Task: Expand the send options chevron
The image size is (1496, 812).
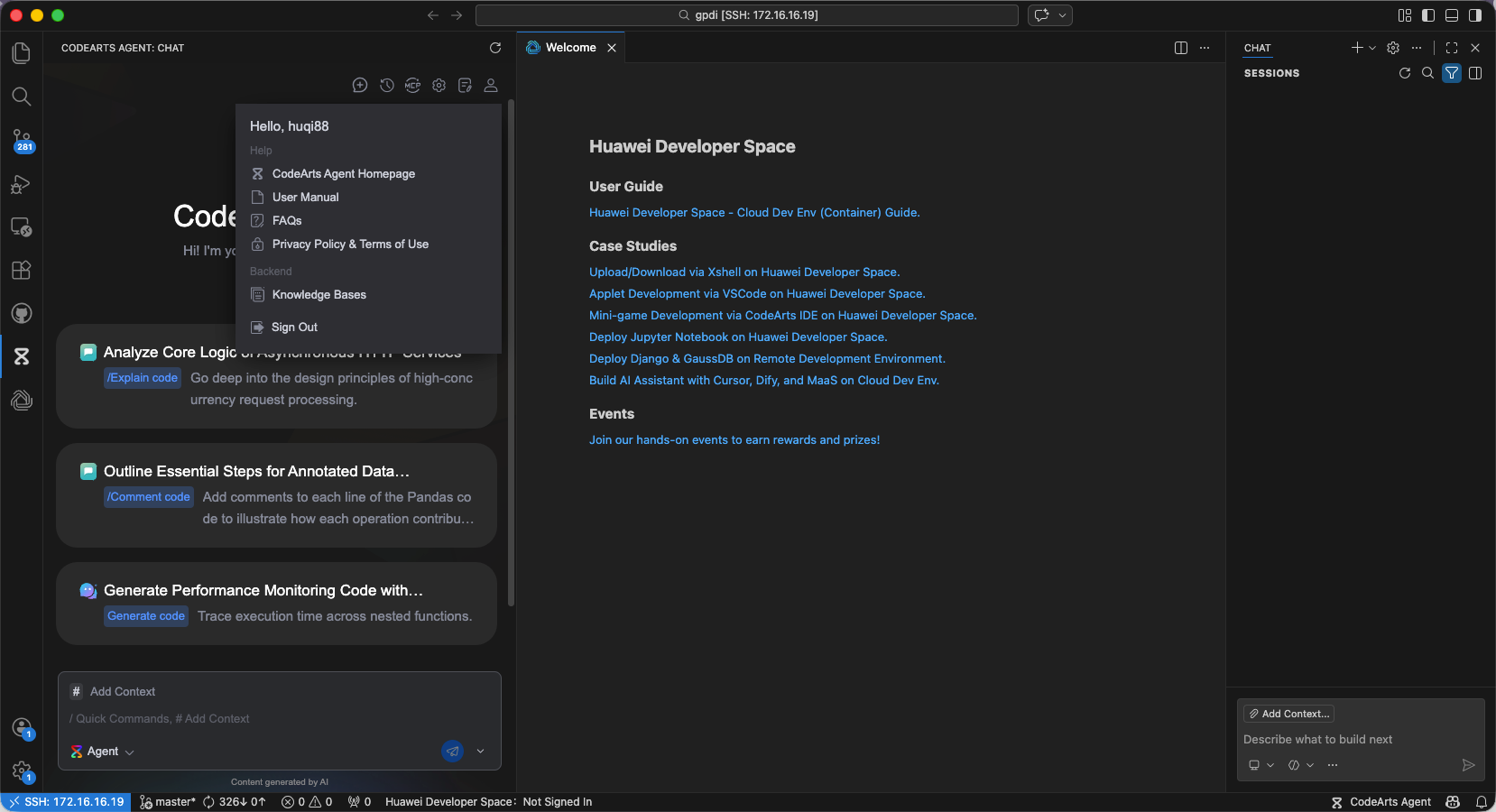Action: [480, 751]
